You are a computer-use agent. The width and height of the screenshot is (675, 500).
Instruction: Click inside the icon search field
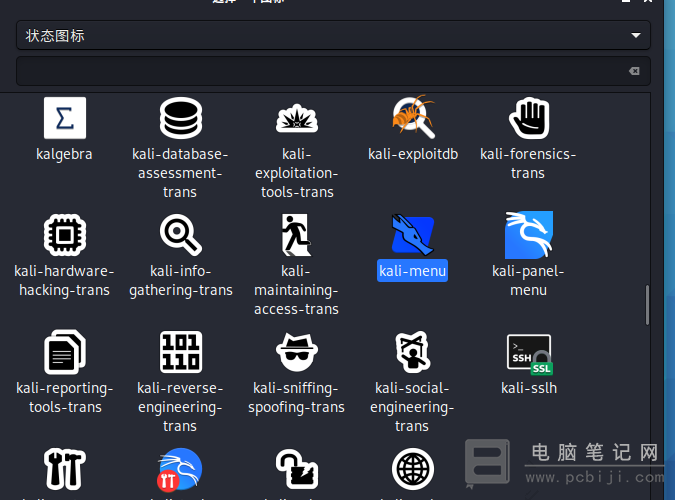coord(333,71)
